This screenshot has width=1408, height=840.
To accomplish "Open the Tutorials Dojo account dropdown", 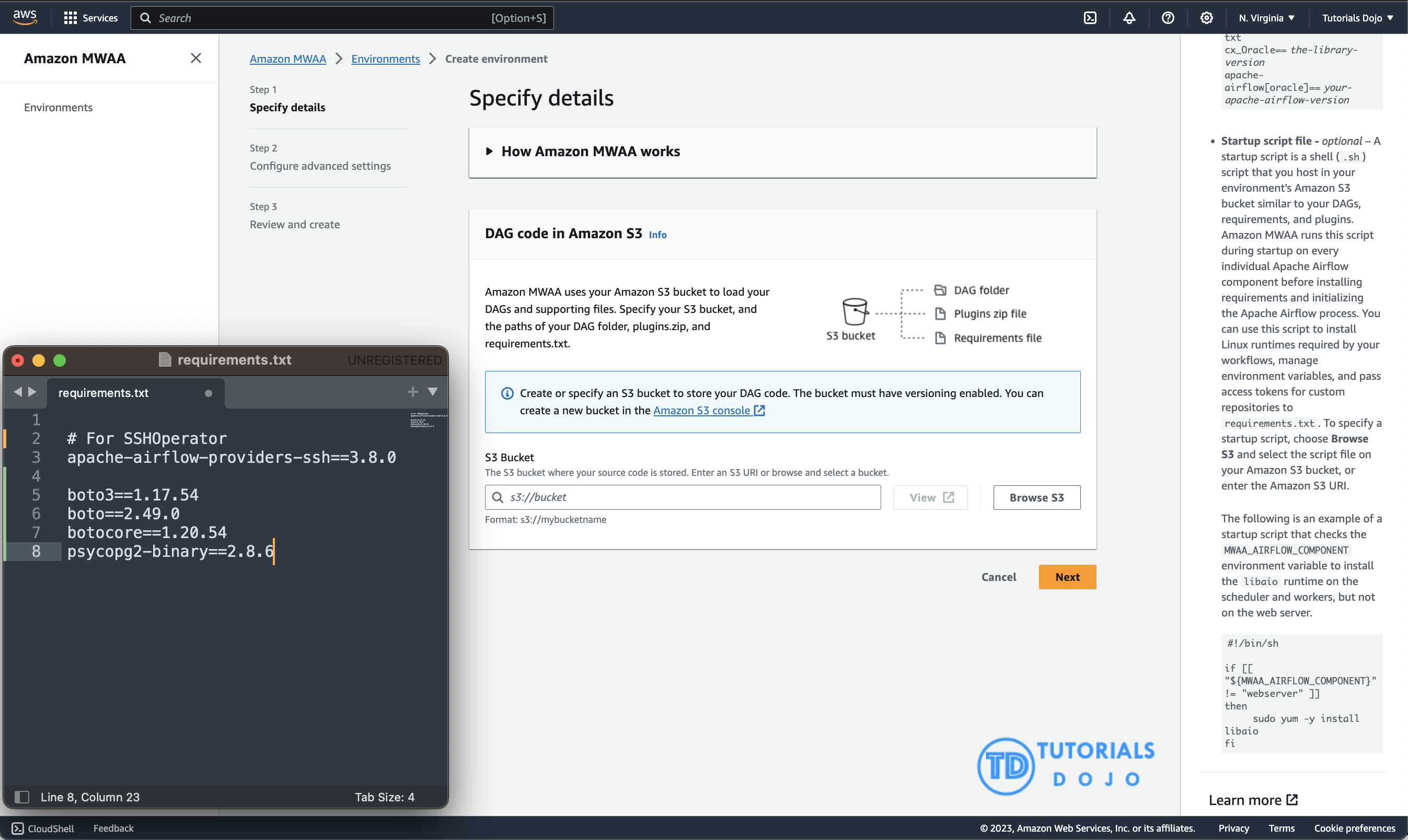I will click(x=1357, y=18).
